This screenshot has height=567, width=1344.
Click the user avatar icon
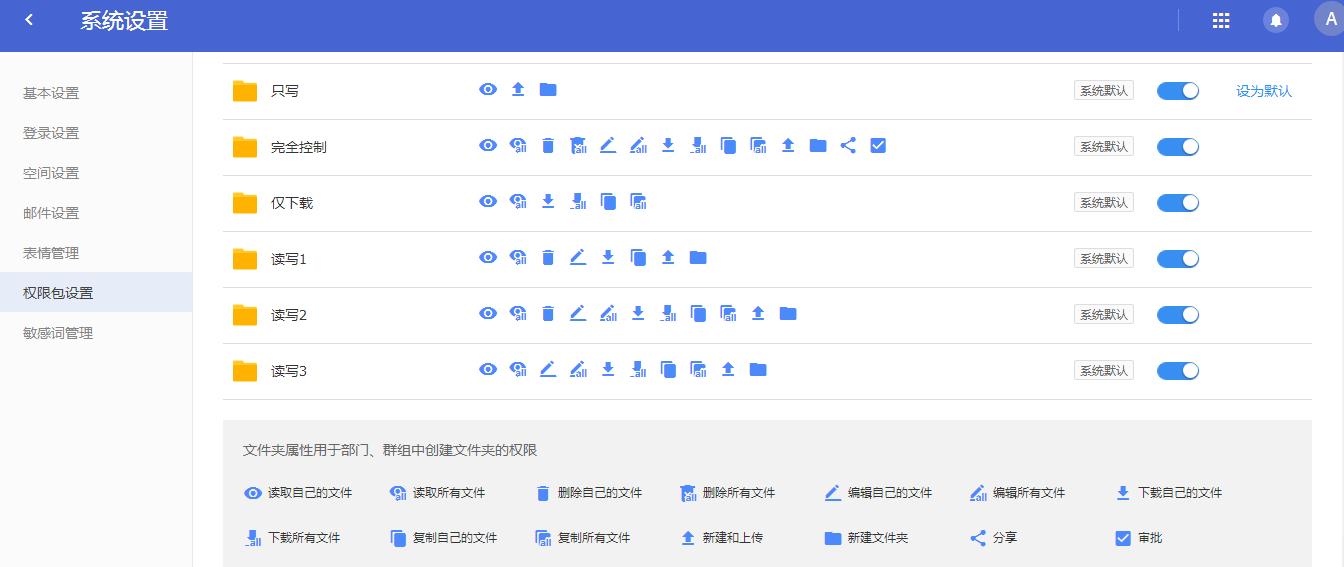pos(1330,19)
